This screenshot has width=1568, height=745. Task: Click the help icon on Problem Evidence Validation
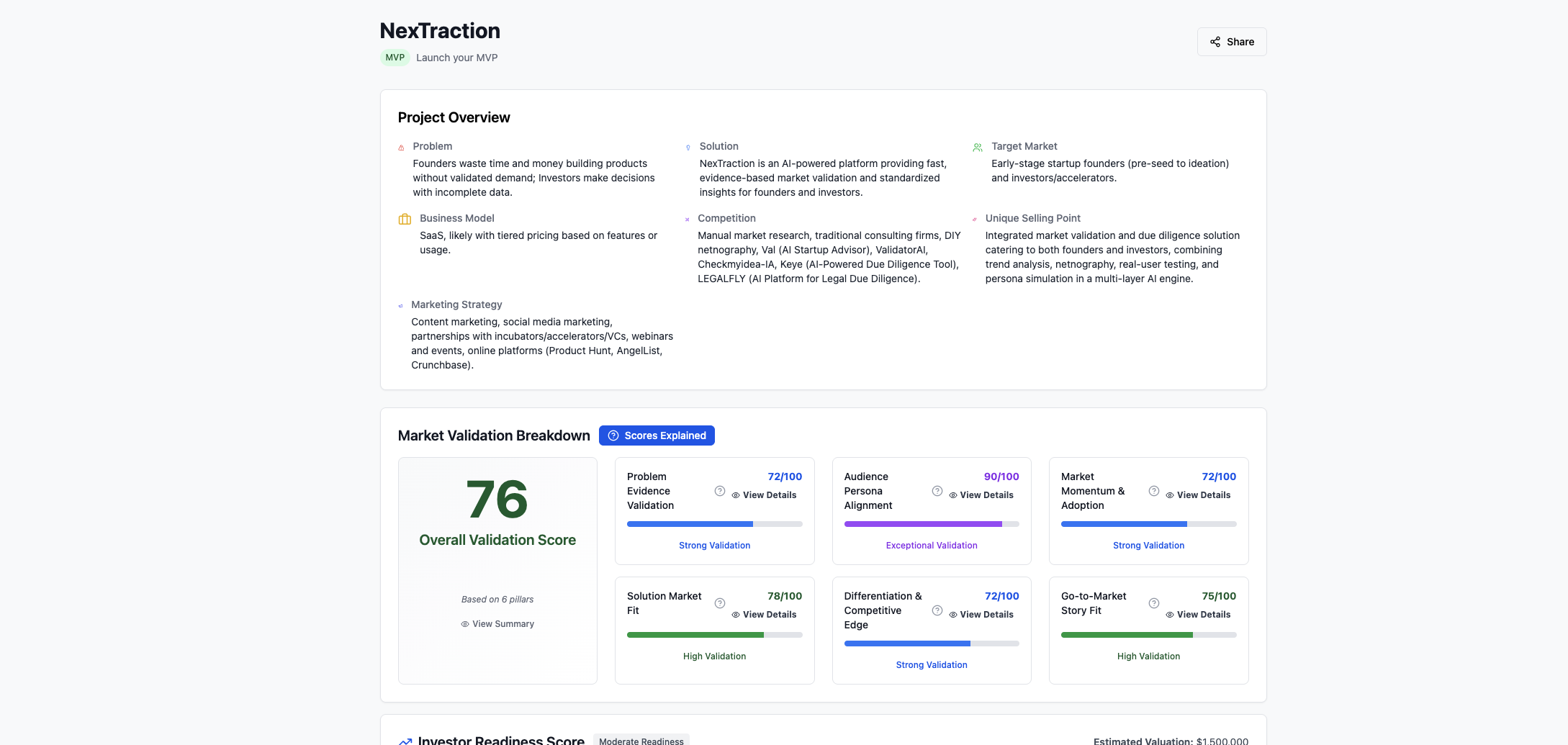click(x=719, y=491)
